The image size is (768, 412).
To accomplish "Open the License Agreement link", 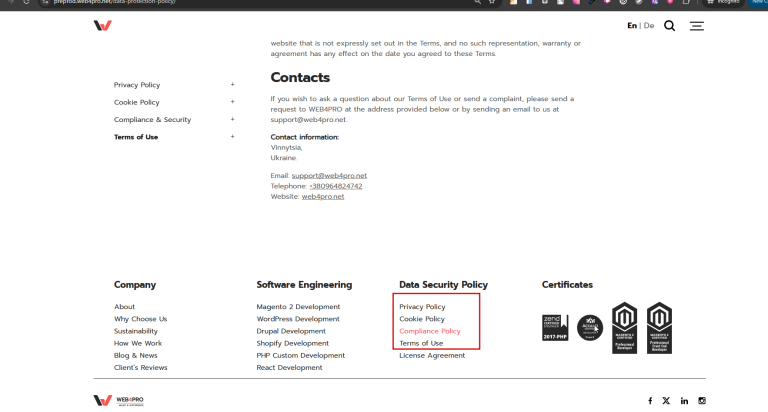I will pyautogui.click(x=432, y=356).
